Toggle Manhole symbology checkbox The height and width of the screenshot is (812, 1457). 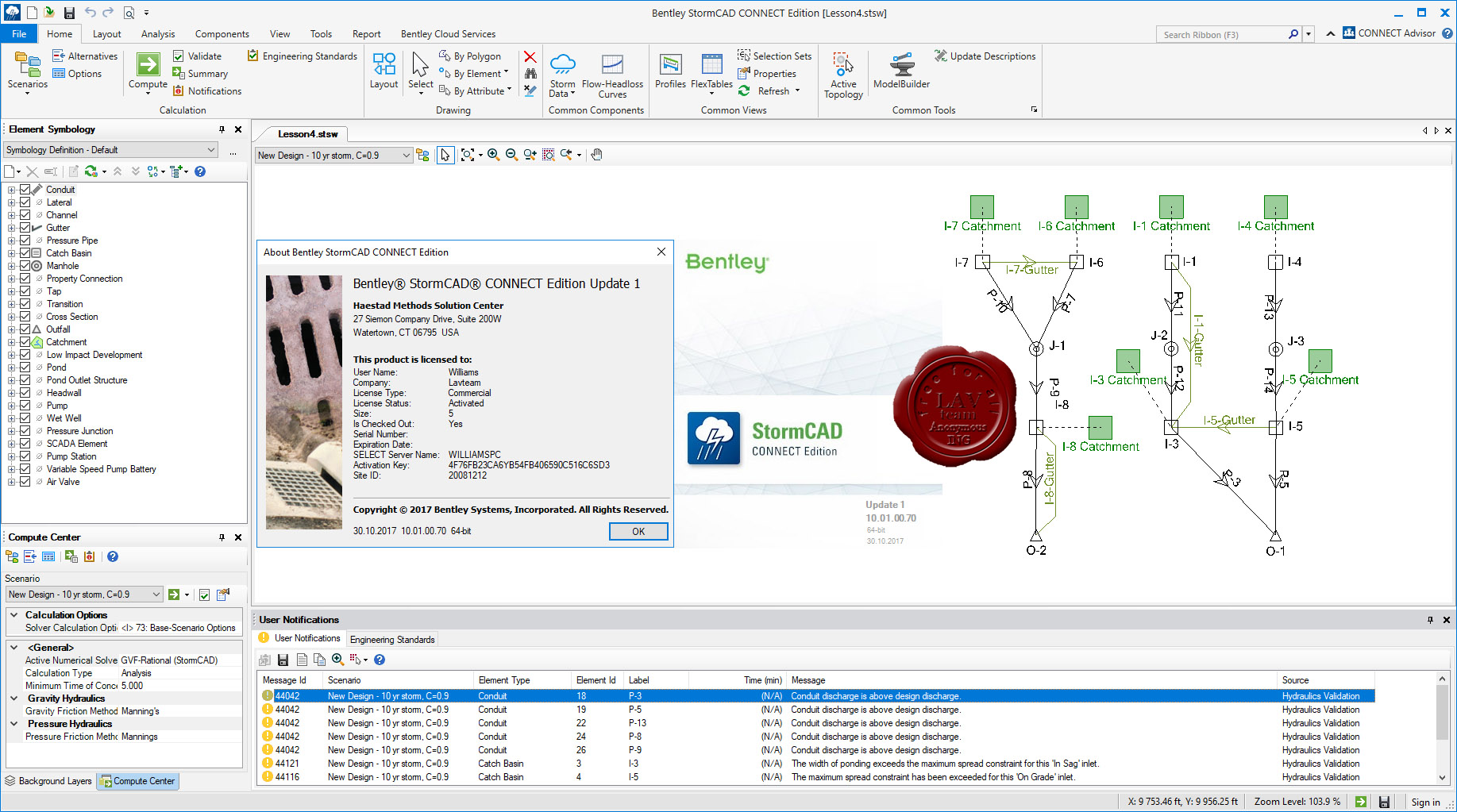pyautogui.click(x=25, y=266)
